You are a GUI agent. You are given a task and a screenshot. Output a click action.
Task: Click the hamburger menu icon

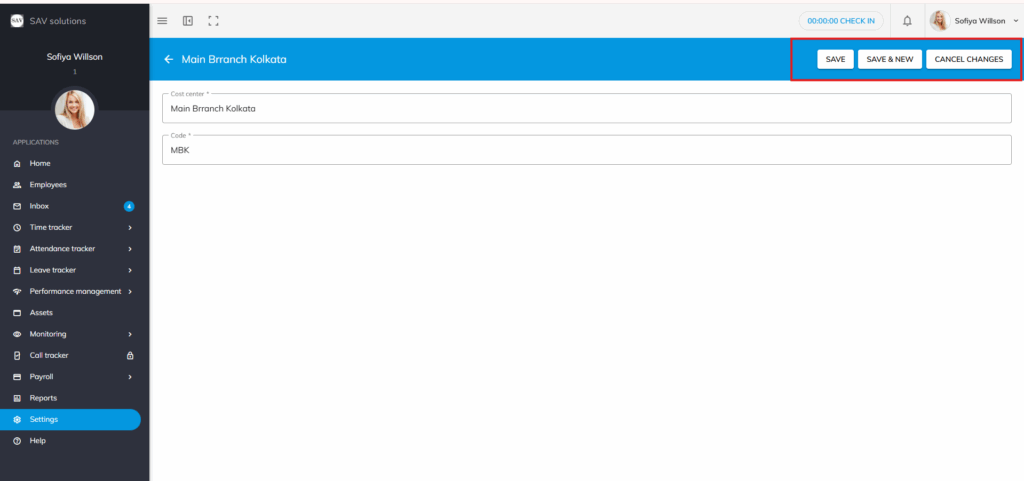pyautogui.click(x=162, y=21)
